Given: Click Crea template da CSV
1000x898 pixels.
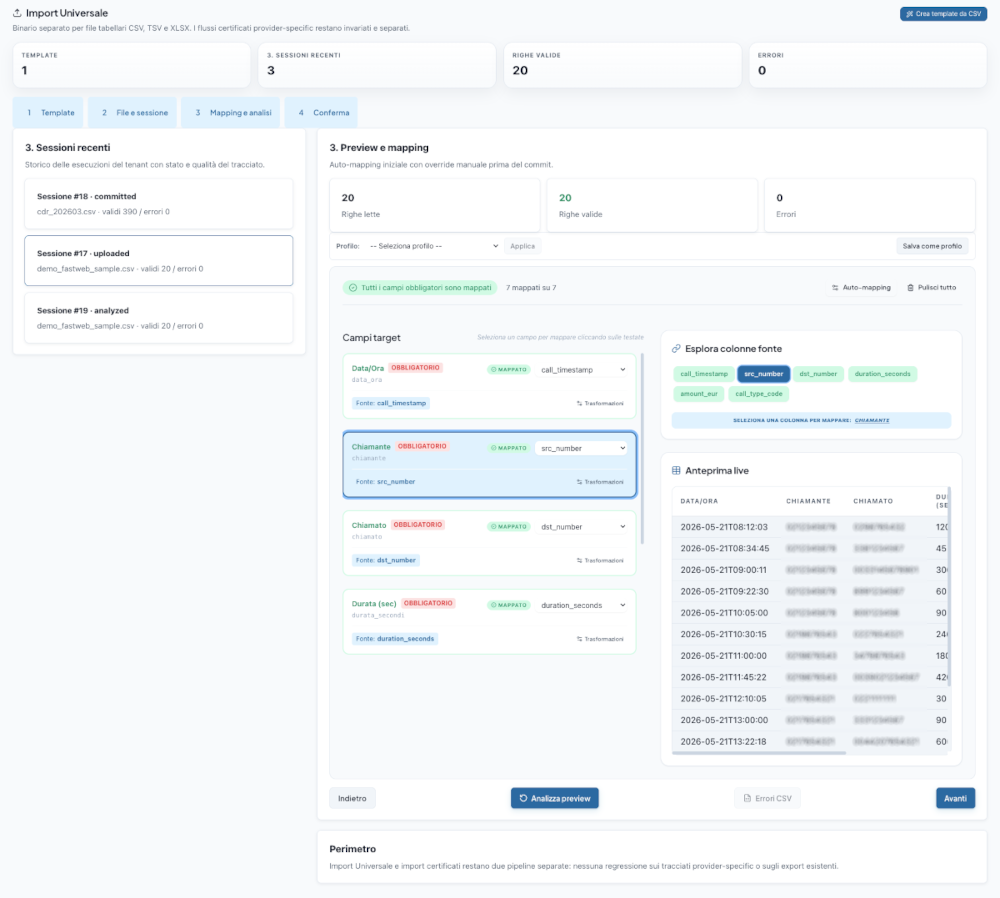Looking at the screenshot, I should [x=943, y=13].
